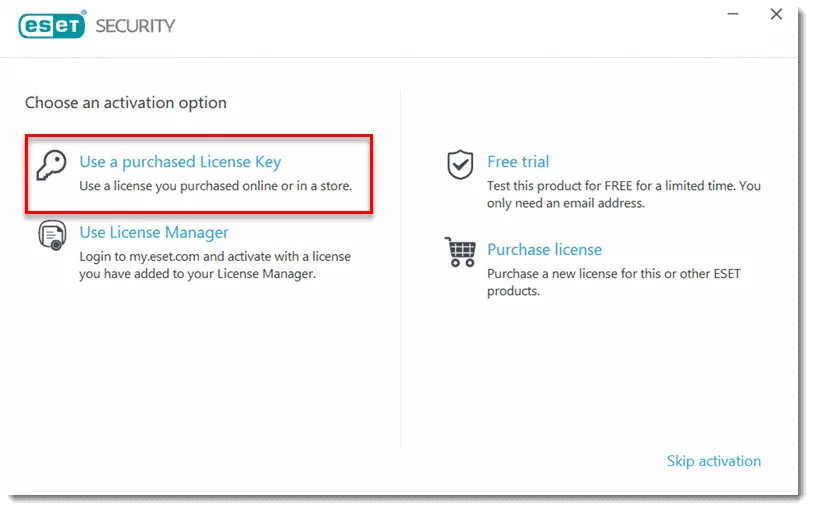Open Use a purchased License Key
Screen dimensions: 813x510
pos(180,162)
